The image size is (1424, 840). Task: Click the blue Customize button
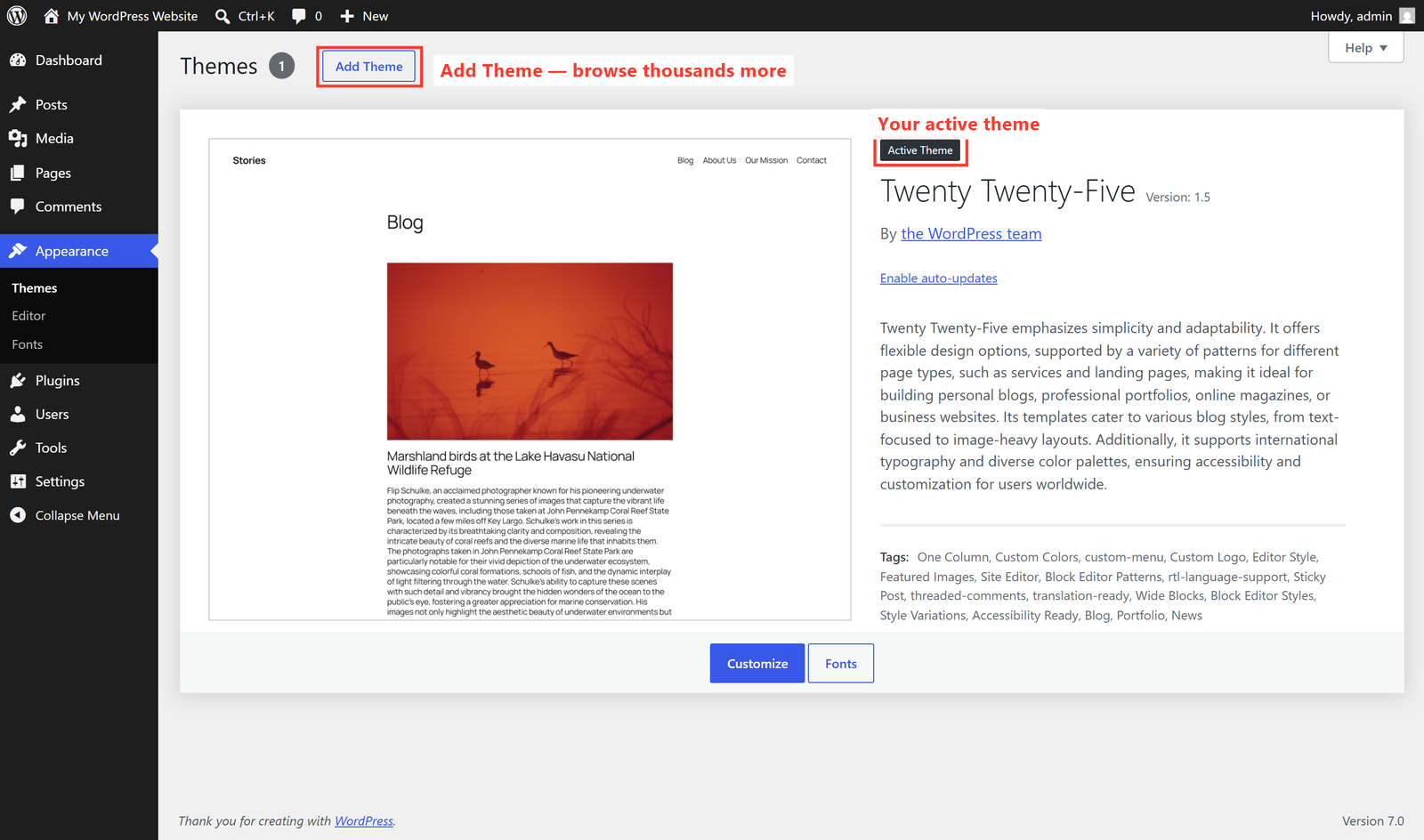pos(757,664)
